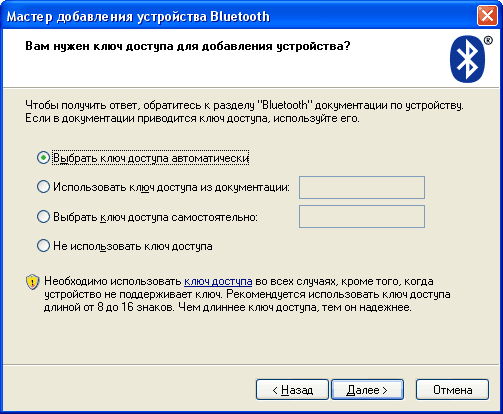Click the 'Использовать ключ доступа из документации' label
The image size is (503, 414).
click(x=171, y=187)
